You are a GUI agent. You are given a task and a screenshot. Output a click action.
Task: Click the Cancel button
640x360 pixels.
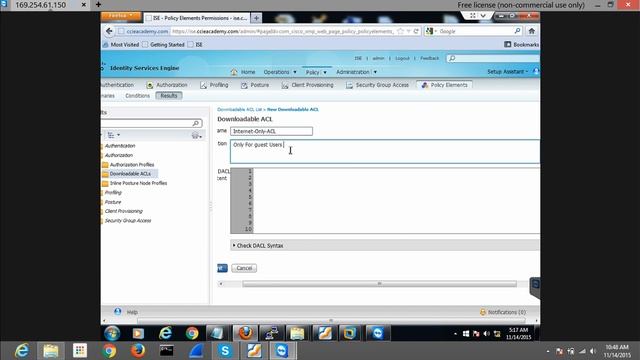pyautogui.click(x=244, y=268)
